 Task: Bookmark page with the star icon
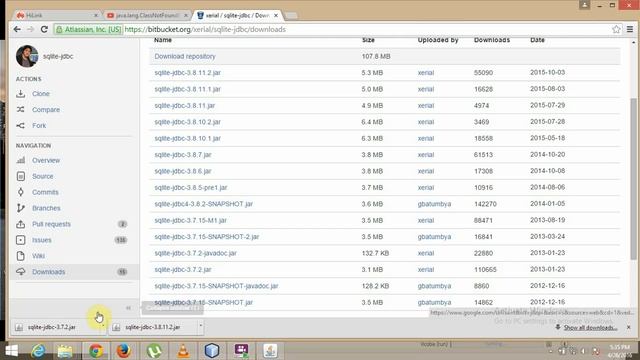[x=616, y=29]
